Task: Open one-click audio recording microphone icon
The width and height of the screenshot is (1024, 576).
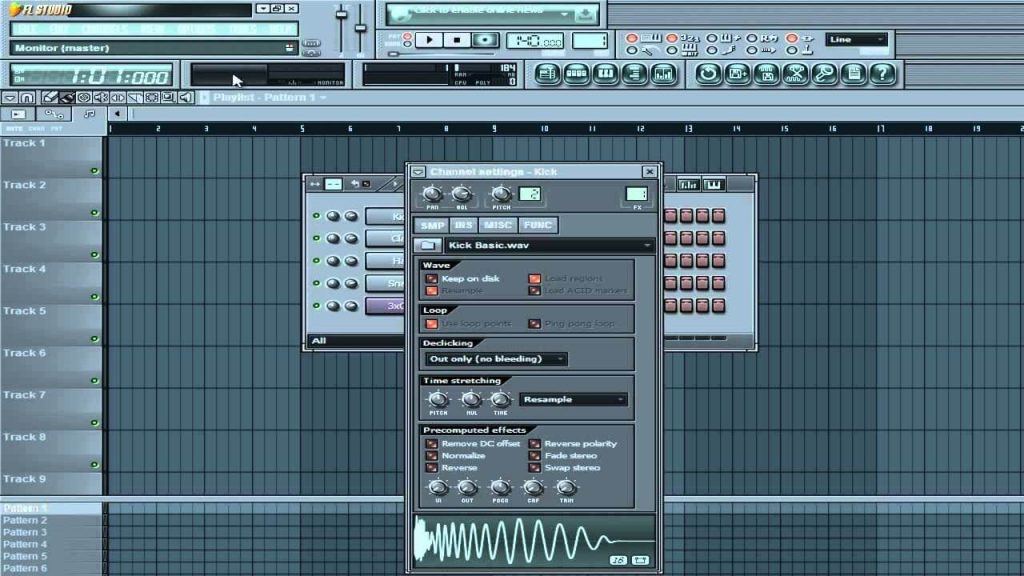Action: point(824,74)
